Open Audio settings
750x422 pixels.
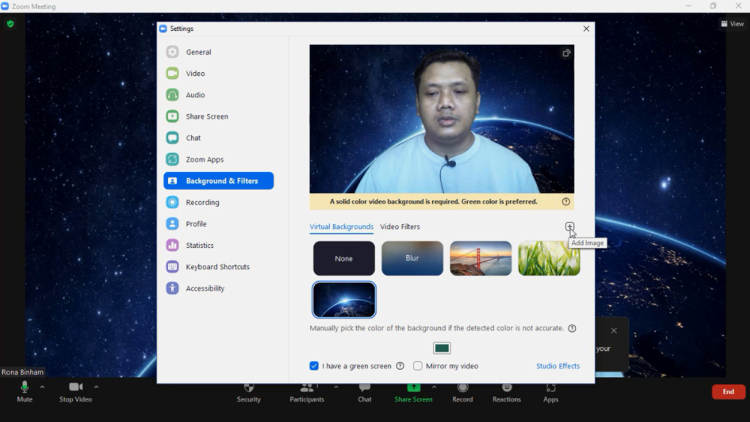click(219, 95)
